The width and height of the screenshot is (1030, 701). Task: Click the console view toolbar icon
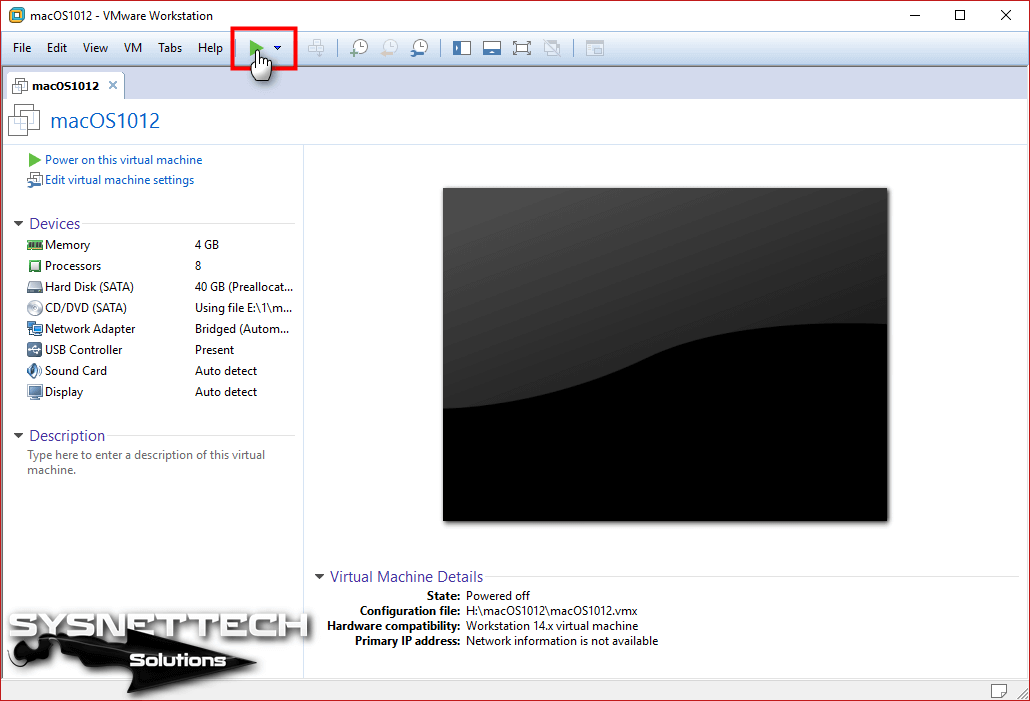(594, 48)
